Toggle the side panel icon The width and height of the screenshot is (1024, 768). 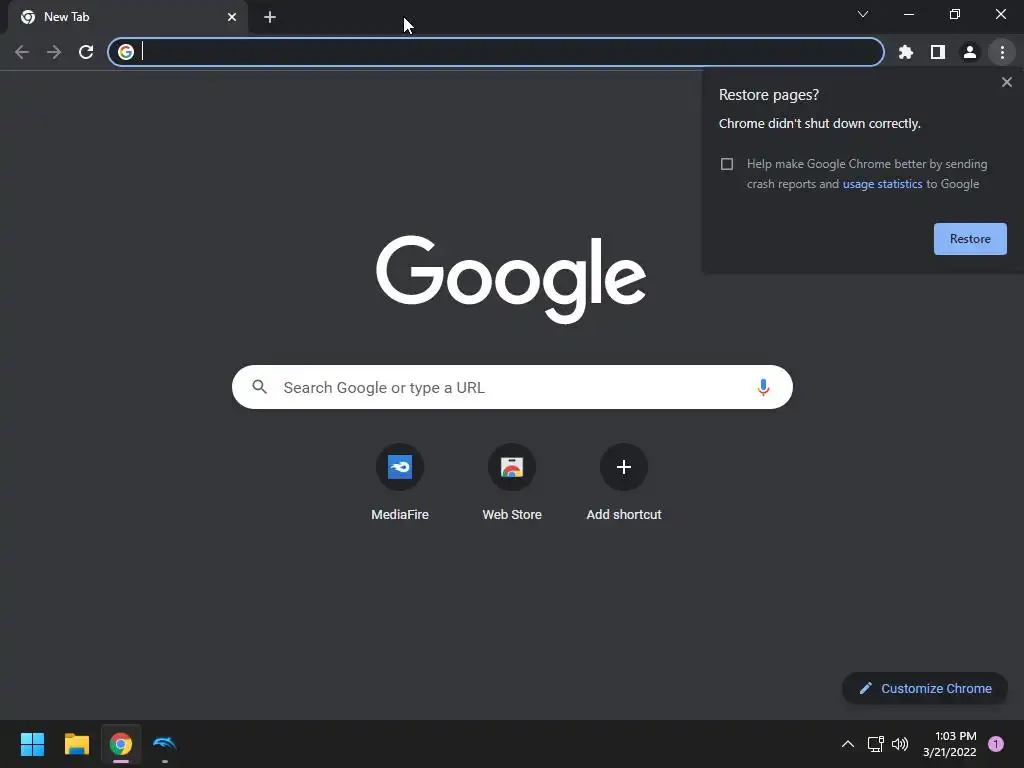(938, 52)
